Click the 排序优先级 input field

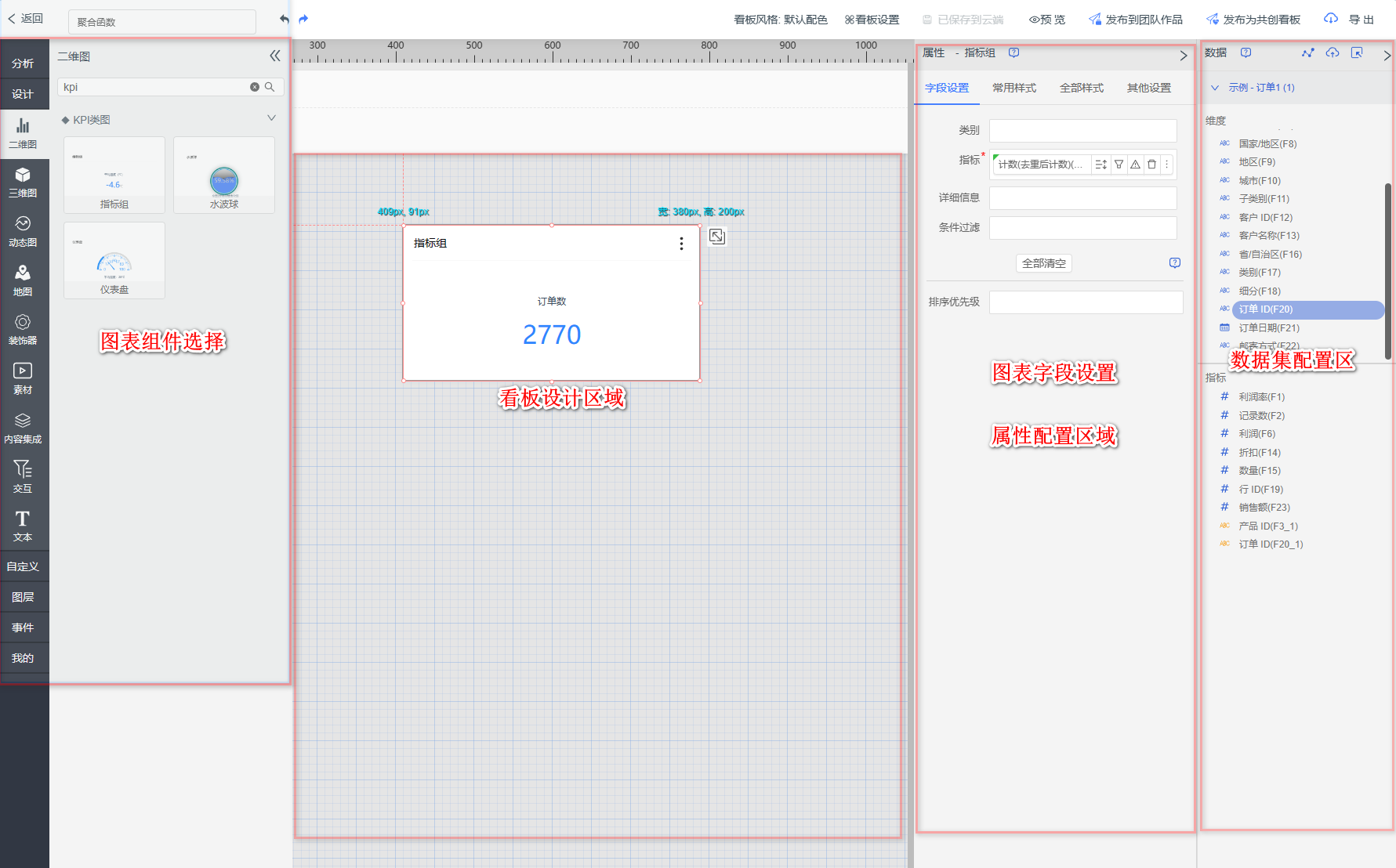pos(1086,302)
